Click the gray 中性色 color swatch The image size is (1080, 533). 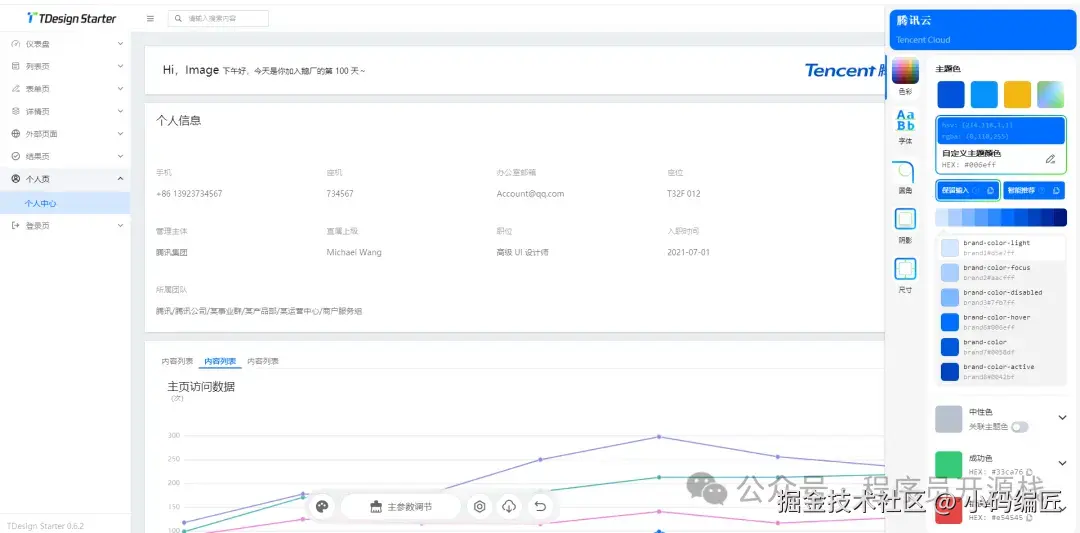coord(948,419)
